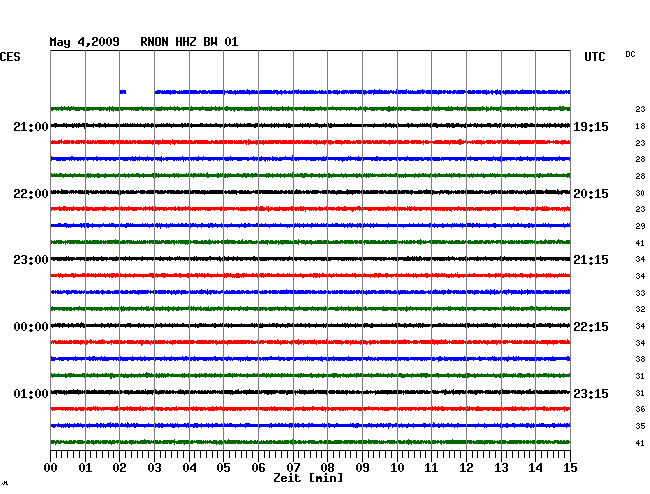The image size is (650, 494).
Task: Click minute tick label 01
Action: [85, 468]
